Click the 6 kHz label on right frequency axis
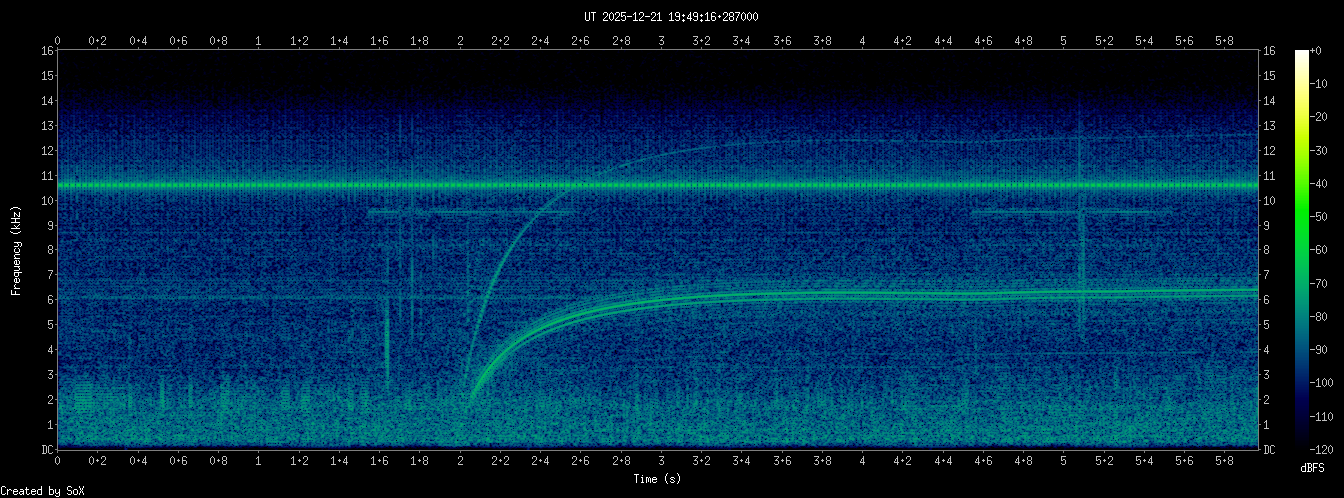 (x=1269, y=300)
